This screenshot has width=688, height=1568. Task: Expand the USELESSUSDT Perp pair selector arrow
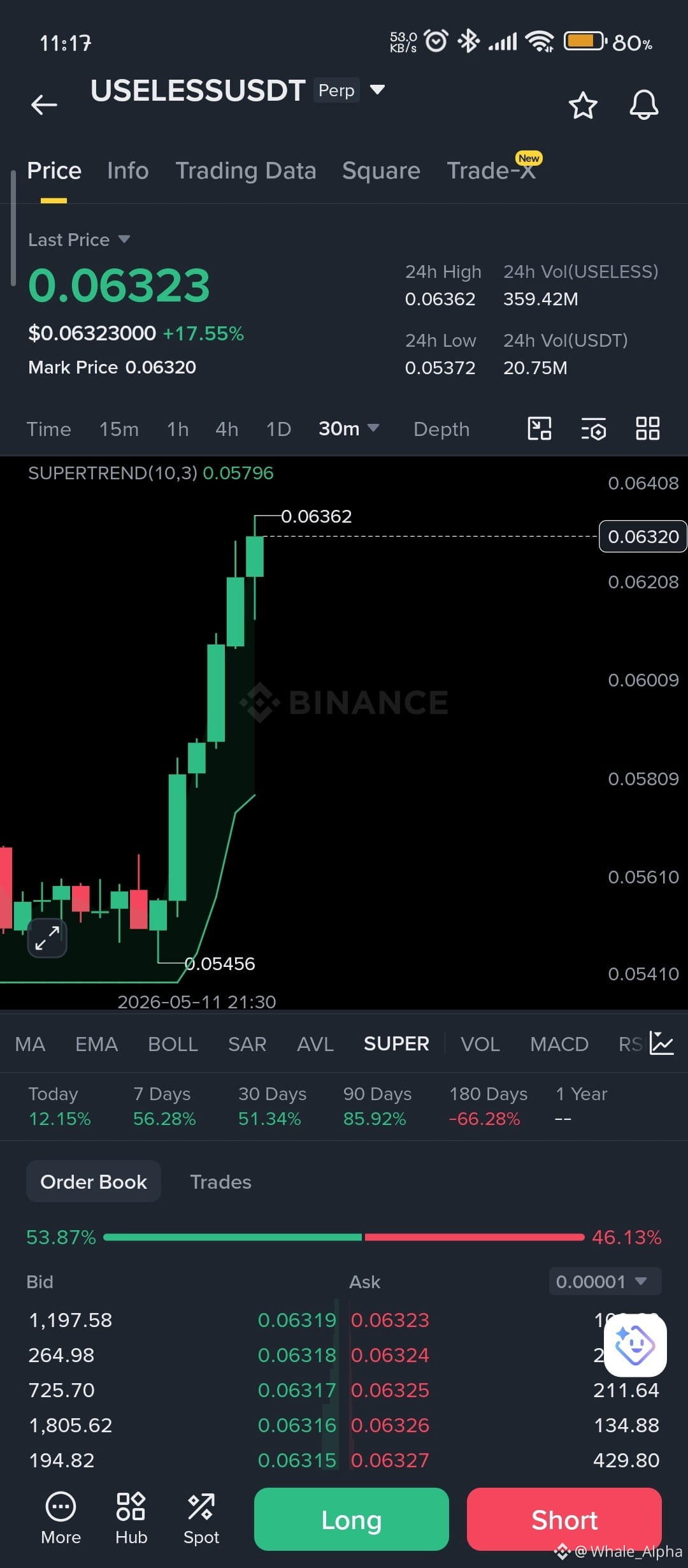coord(378,89)
